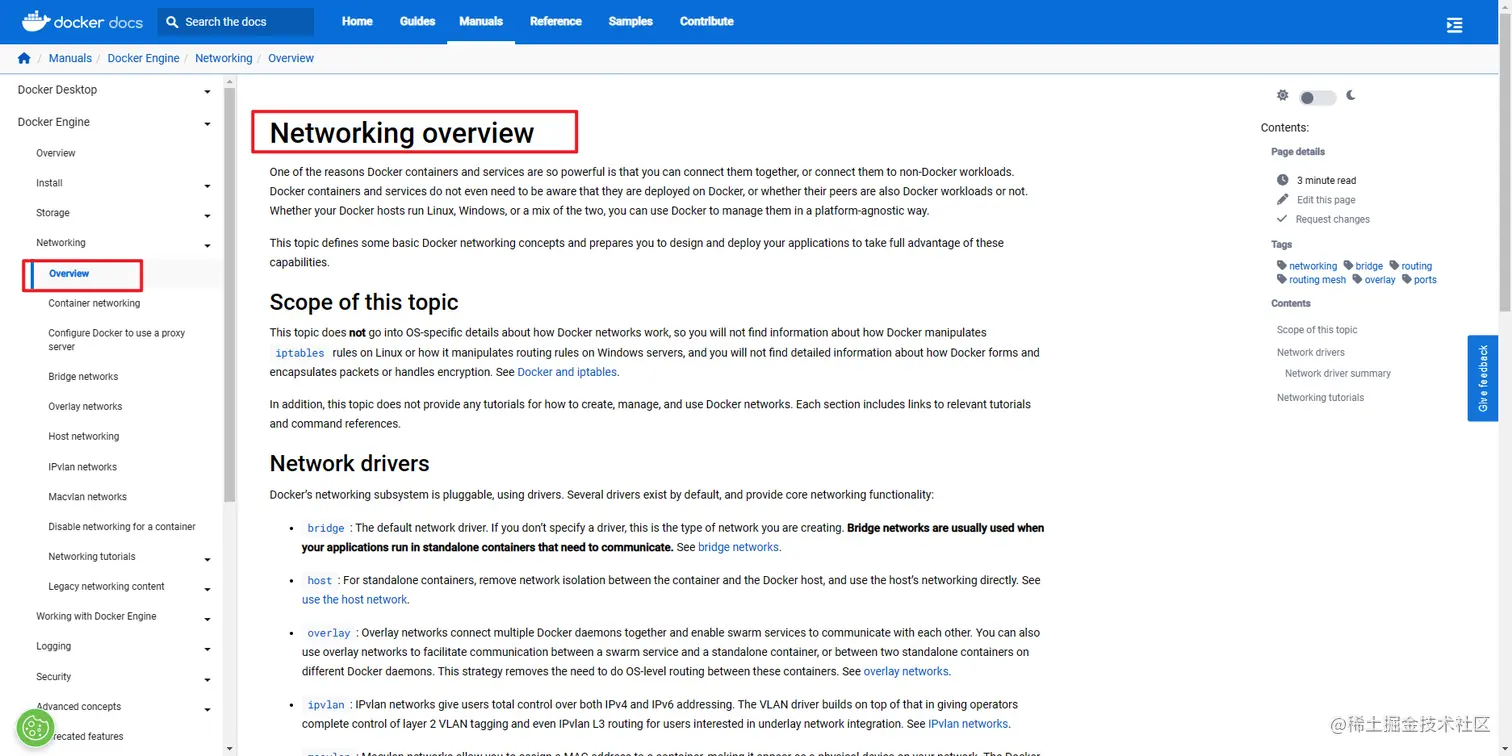Expand Legacy networking content submenu

click(207, 589)
